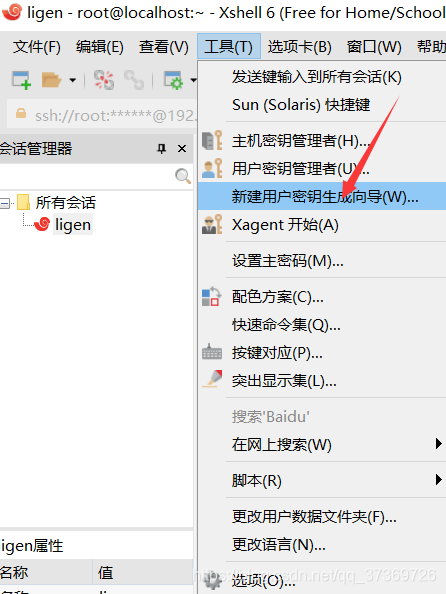The width and height of the screenshot is (446, 594).
Task: Close the Session Manager panel
Action: point(182,148)
